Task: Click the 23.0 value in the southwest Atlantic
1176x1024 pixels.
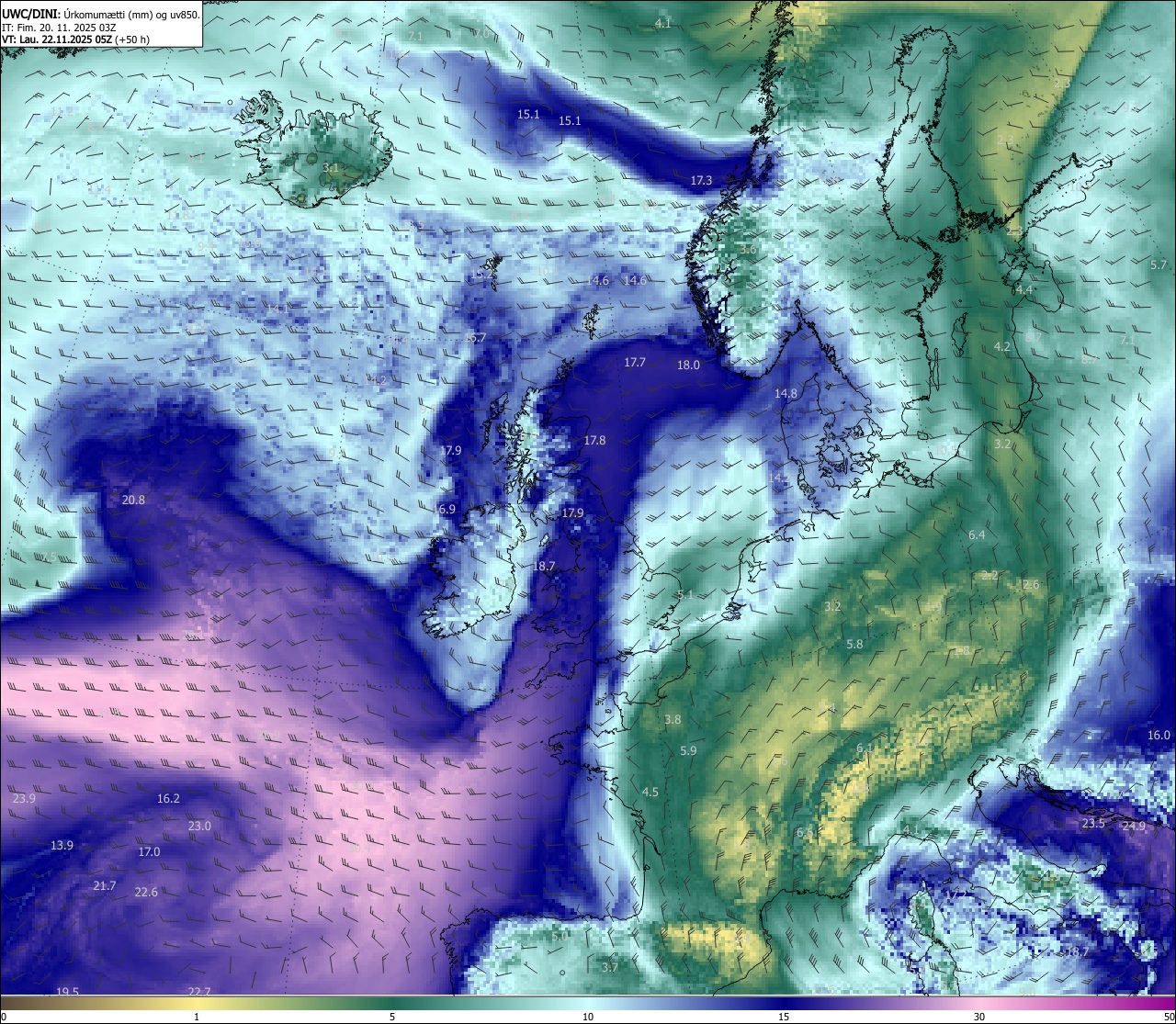Action: click(199, 826)
